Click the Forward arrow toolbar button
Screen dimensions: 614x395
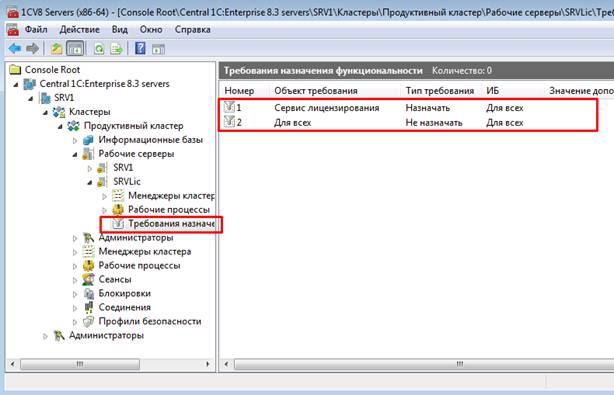(x=33, y=49)
